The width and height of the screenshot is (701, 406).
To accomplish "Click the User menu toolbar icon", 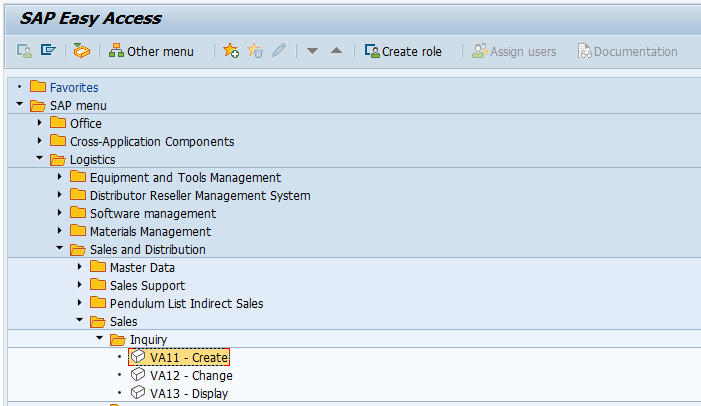I will tap(24, 51).
